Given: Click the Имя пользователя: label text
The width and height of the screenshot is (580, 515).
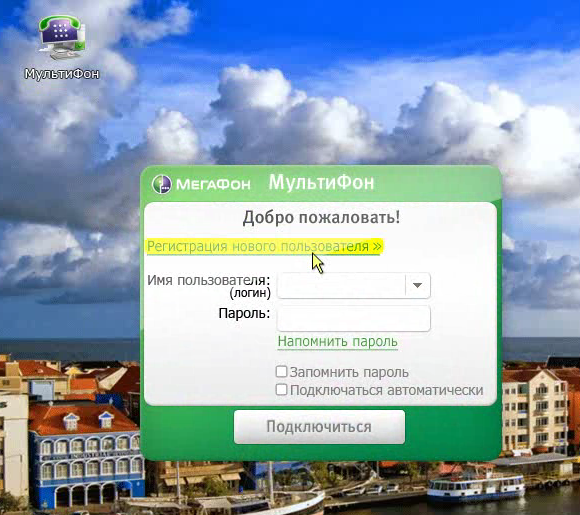Looking at the screenshot, I should (x=209, y=280).
